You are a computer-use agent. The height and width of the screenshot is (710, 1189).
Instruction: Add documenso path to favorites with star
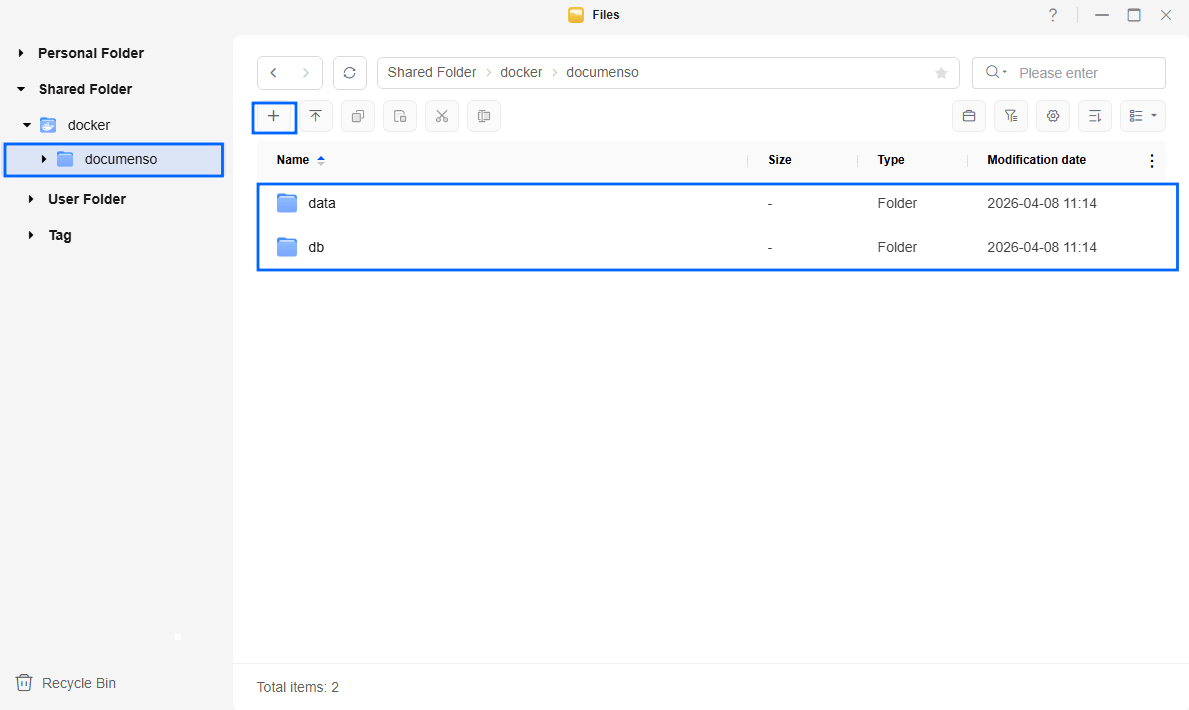pos(941,73)
